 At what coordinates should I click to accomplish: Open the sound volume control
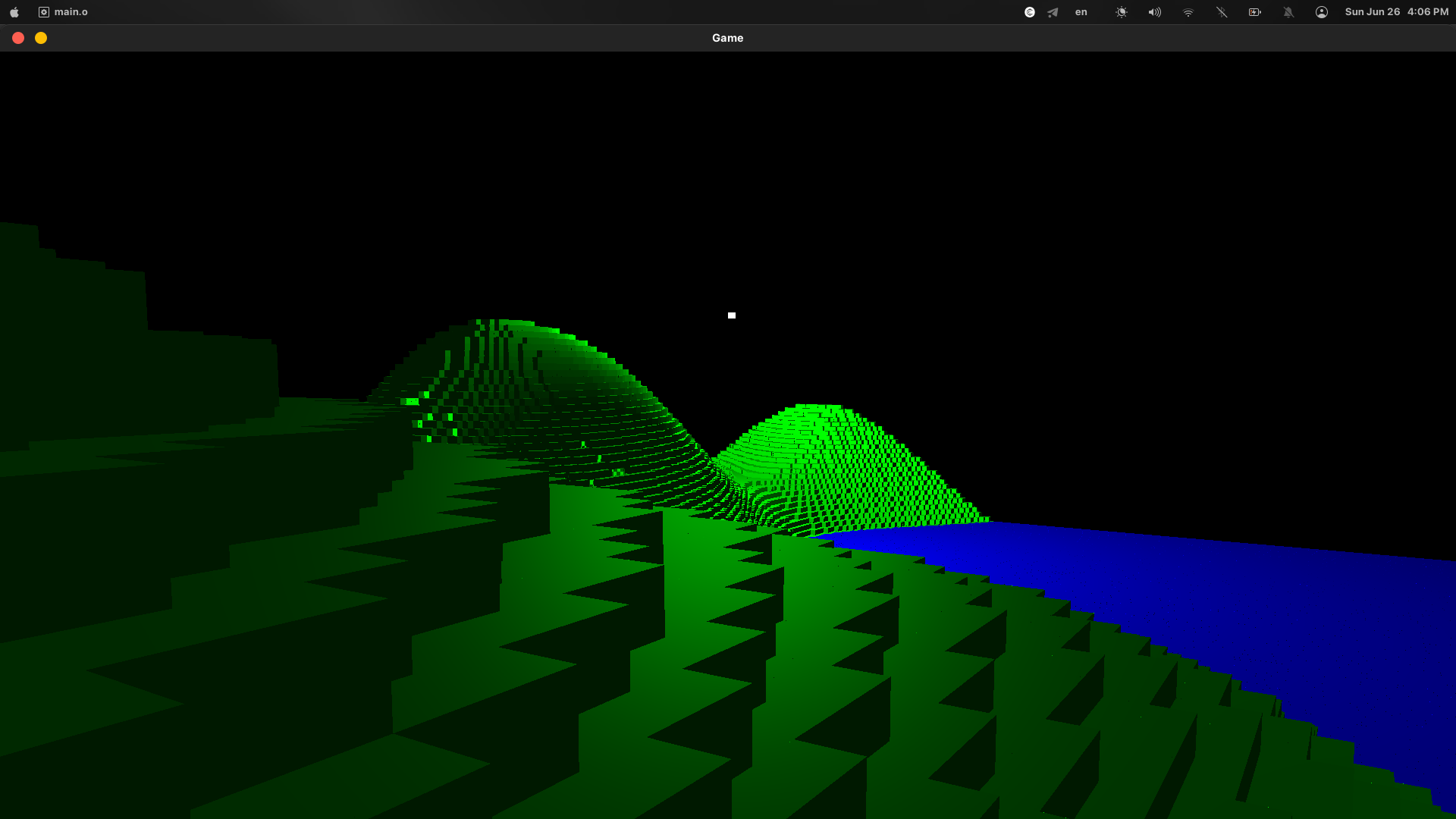(1154, 12)
